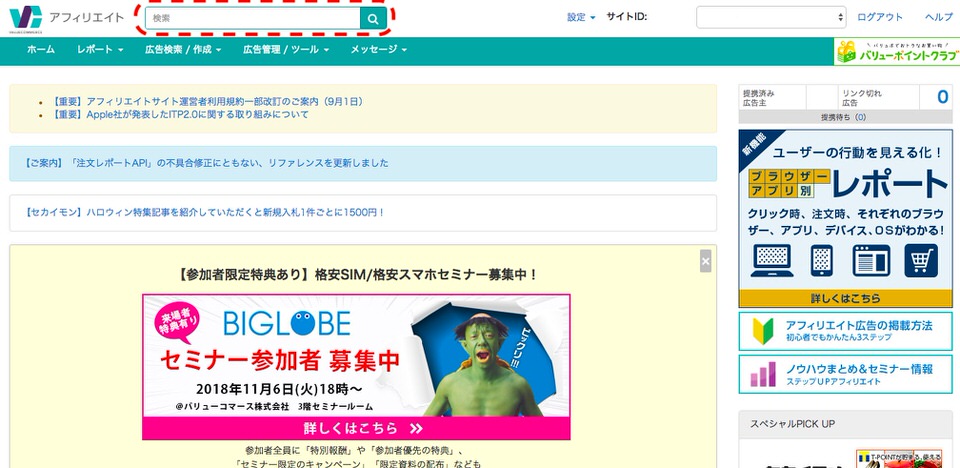
Task: Click the BIGLOBE seminar banner image
Action: (356, 366)
